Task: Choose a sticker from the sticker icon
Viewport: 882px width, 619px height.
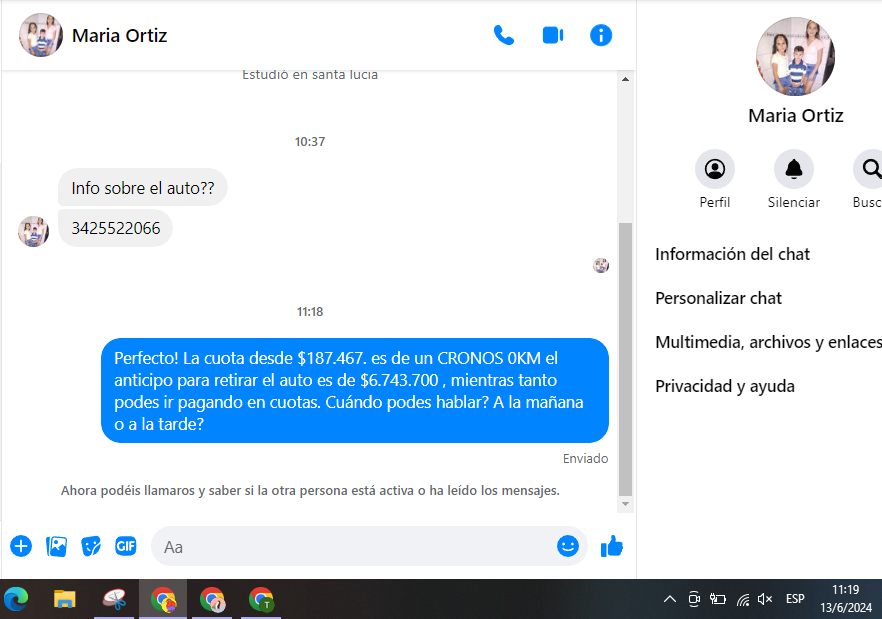Action: (x=91, y=546)
